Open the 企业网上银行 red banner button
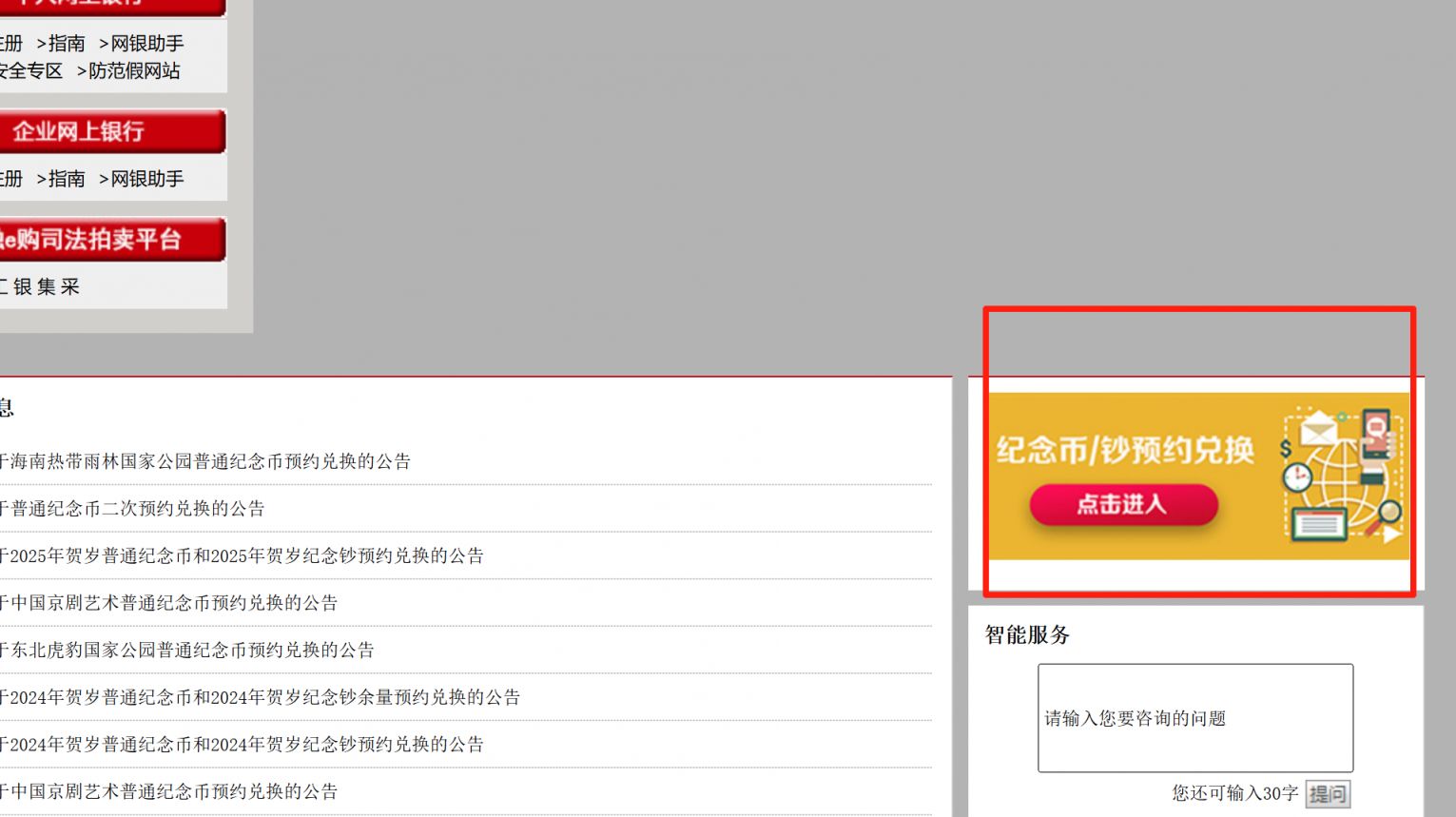The width and height of the screenshot is (1456, 817). [111, 131]
